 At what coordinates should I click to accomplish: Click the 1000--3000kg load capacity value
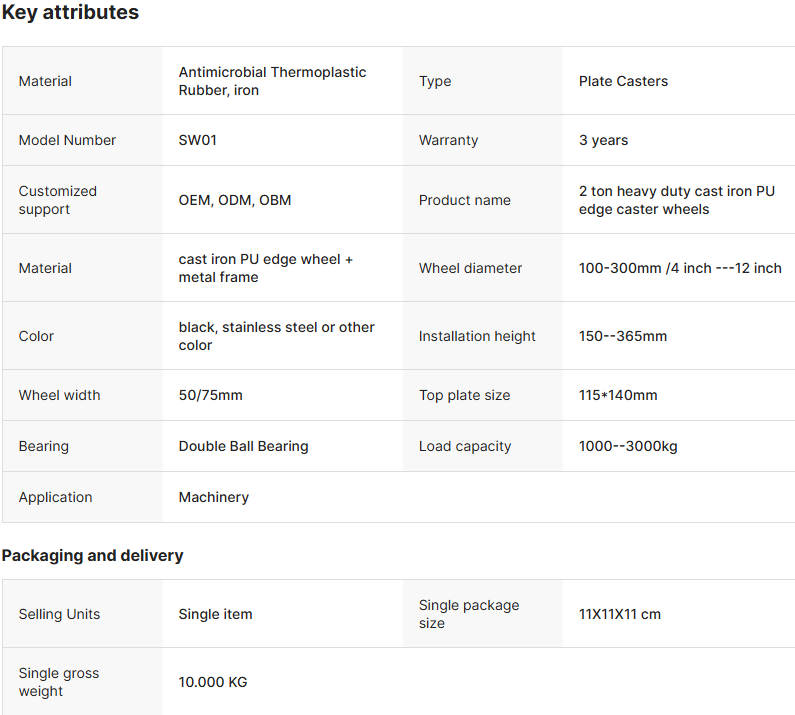tap(628, 446)
